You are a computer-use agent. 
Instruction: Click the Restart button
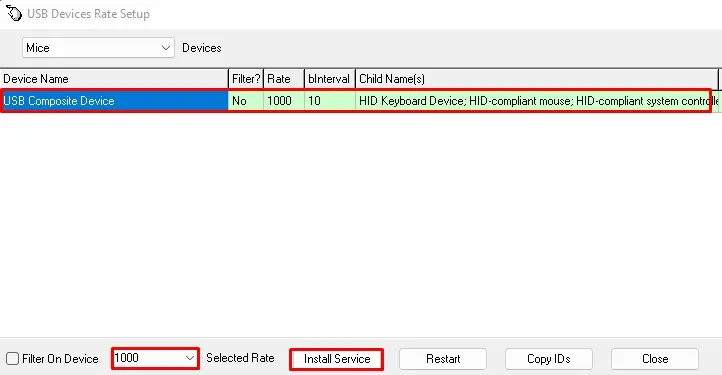[443, 359]
